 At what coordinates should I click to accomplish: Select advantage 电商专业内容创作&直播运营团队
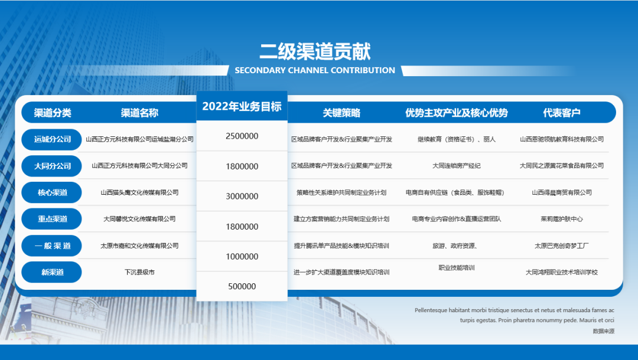[457, 219]
